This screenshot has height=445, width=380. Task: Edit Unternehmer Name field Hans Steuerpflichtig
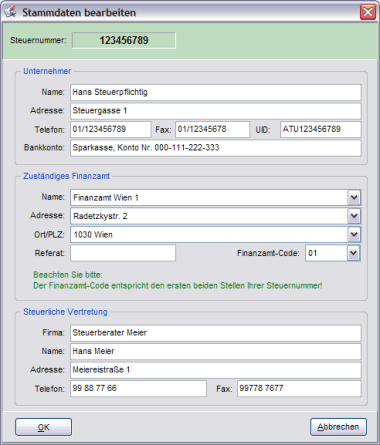click(216, 92)
